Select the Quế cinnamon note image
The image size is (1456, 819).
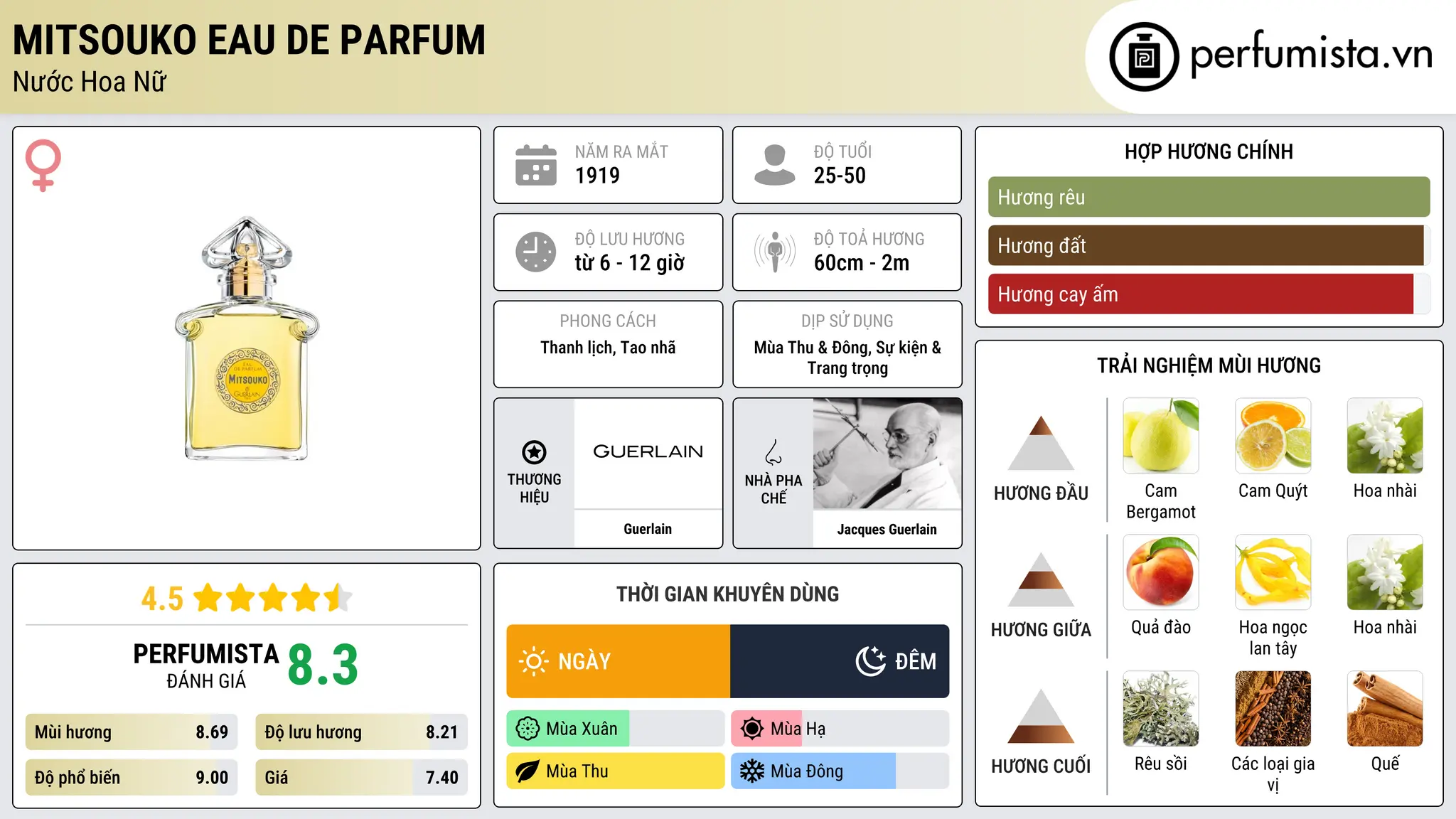pos(1385,709)
